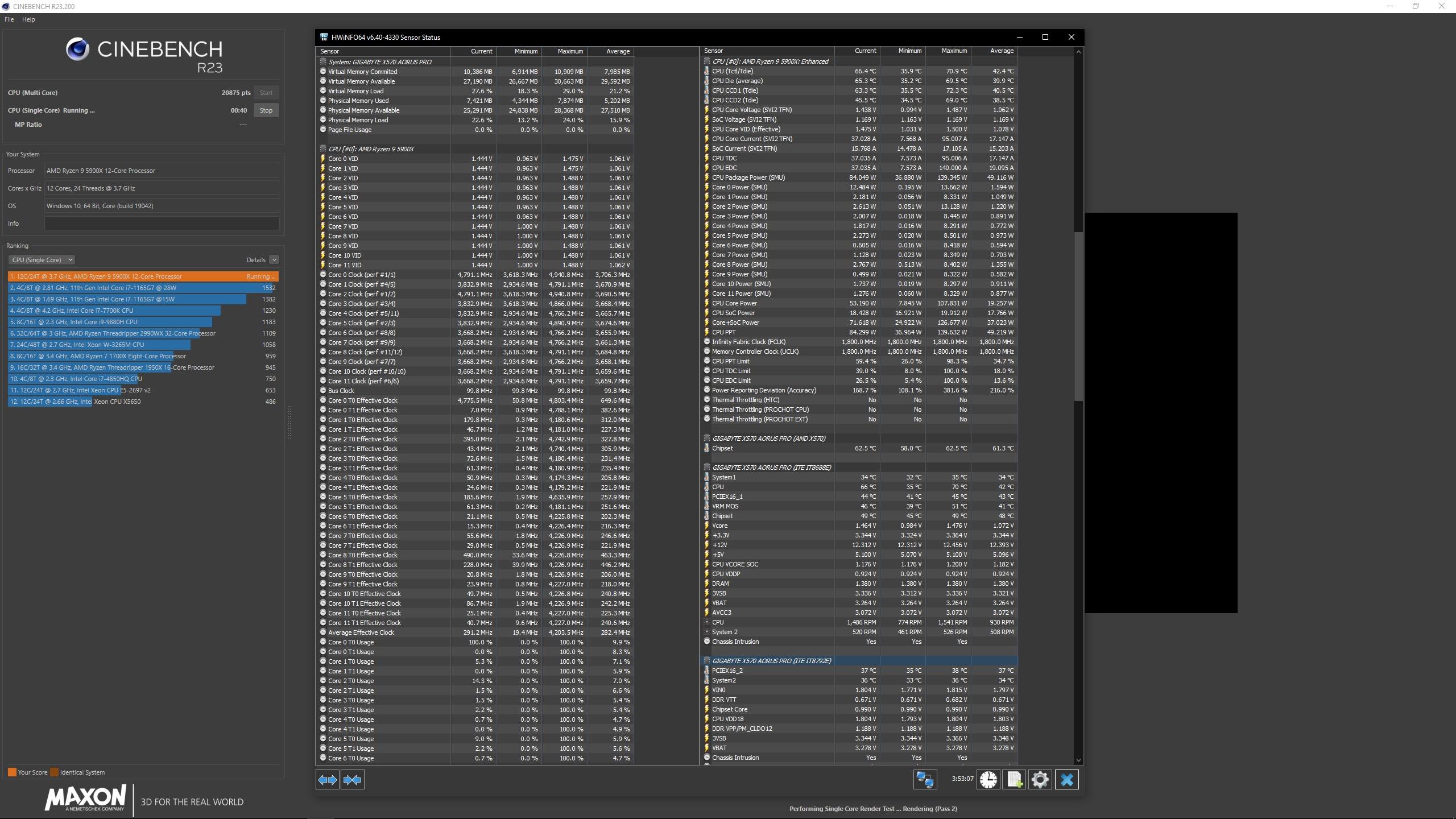Viewport: 1456px width, 819px height.
Task: Click the Infinity Fabric Clock sensor icon
Action: (x=707, y=342)
